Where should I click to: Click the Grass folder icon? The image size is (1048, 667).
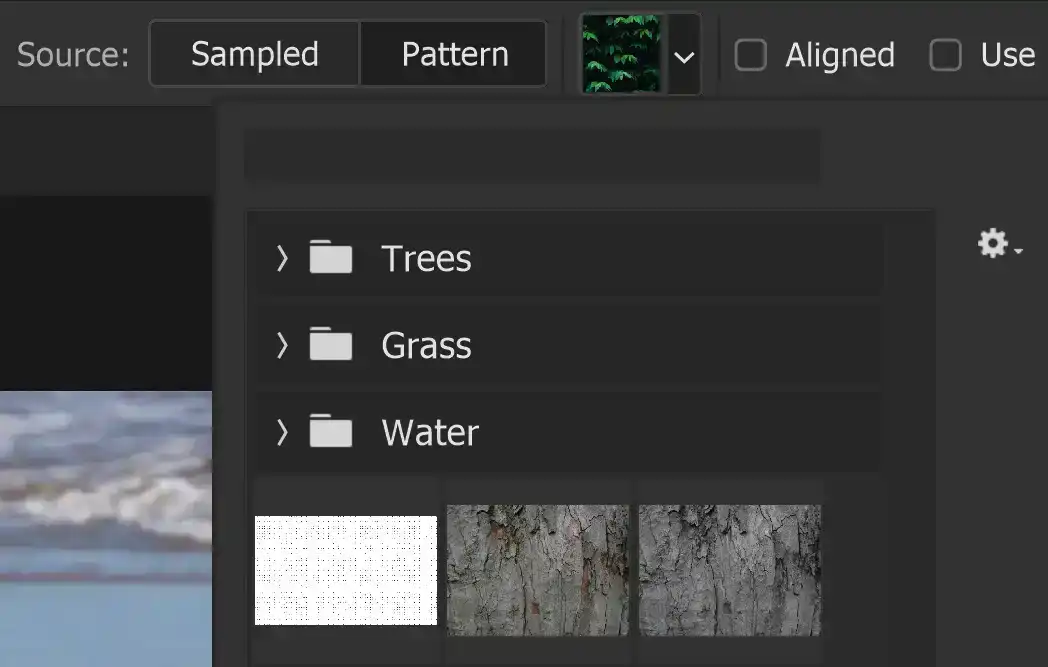pos(331,345)
